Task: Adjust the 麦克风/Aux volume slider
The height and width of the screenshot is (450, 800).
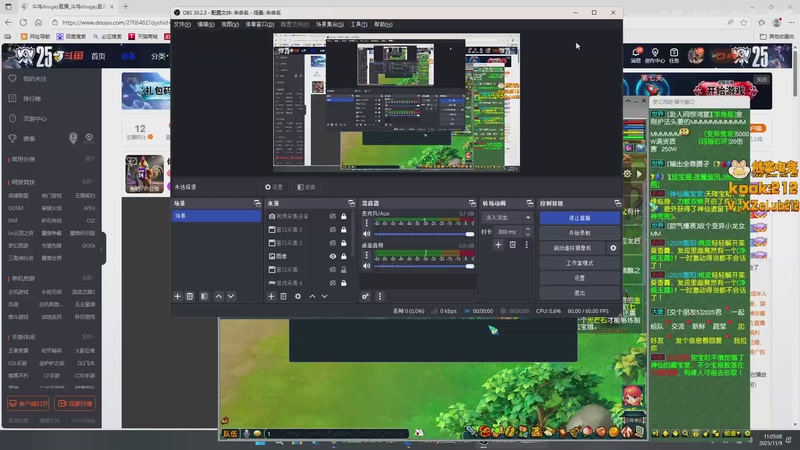Action: (x=424, y=234)
